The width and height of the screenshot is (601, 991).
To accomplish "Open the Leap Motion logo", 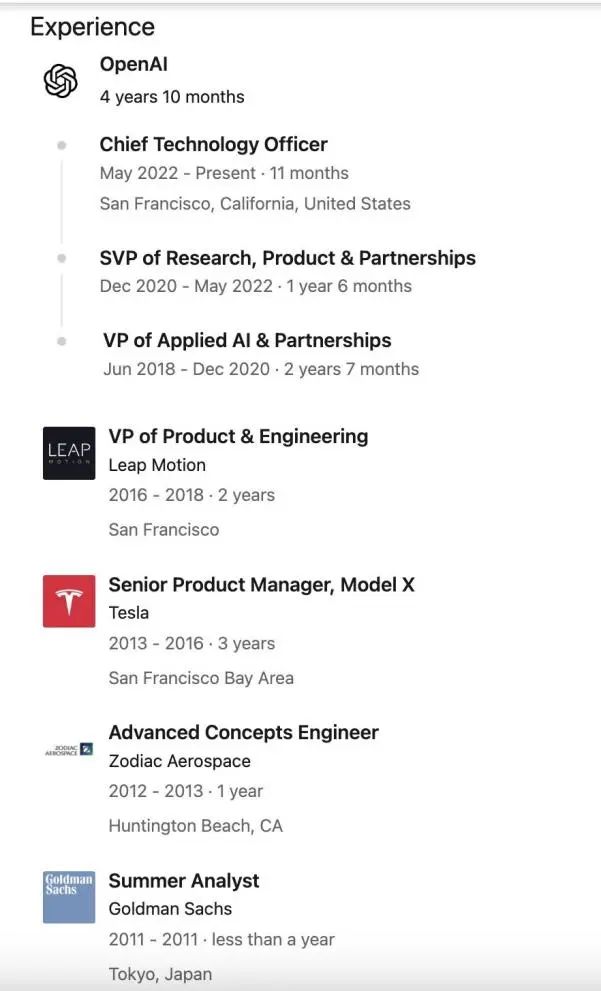I will pyautogui.click(x=69, y=453).
